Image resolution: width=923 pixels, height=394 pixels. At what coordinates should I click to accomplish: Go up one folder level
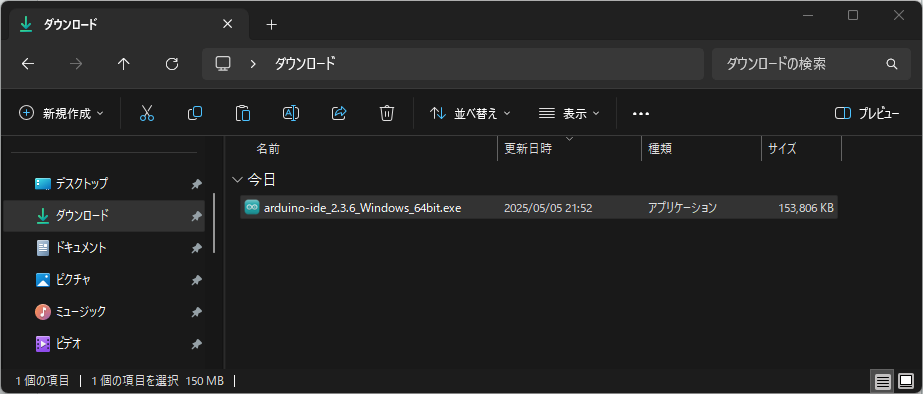coord(124,64)
